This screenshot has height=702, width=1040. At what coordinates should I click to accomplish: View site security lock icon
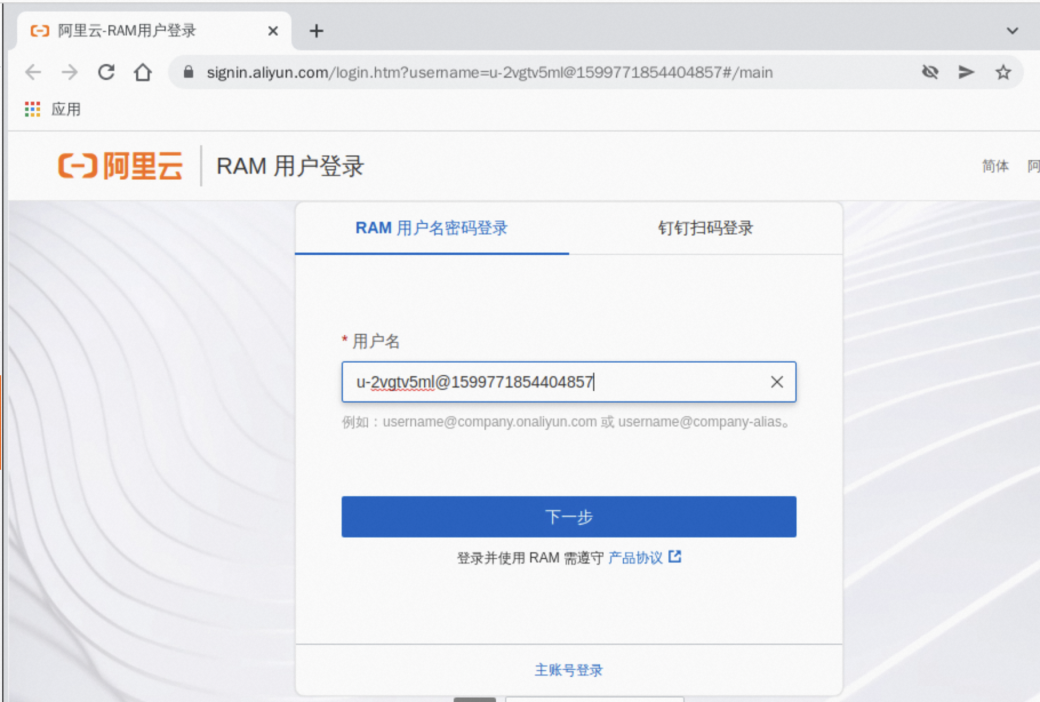(x=188, y=72)
